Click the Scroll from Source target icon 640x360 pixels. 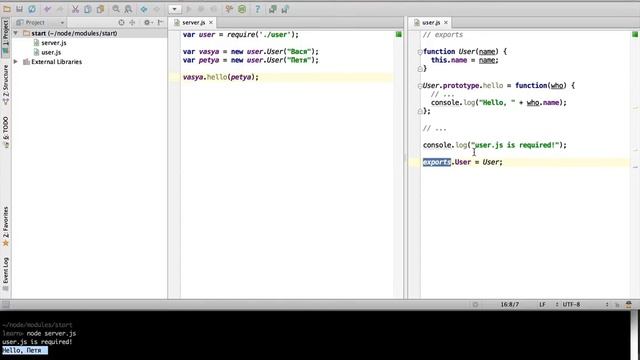point(121,22)
